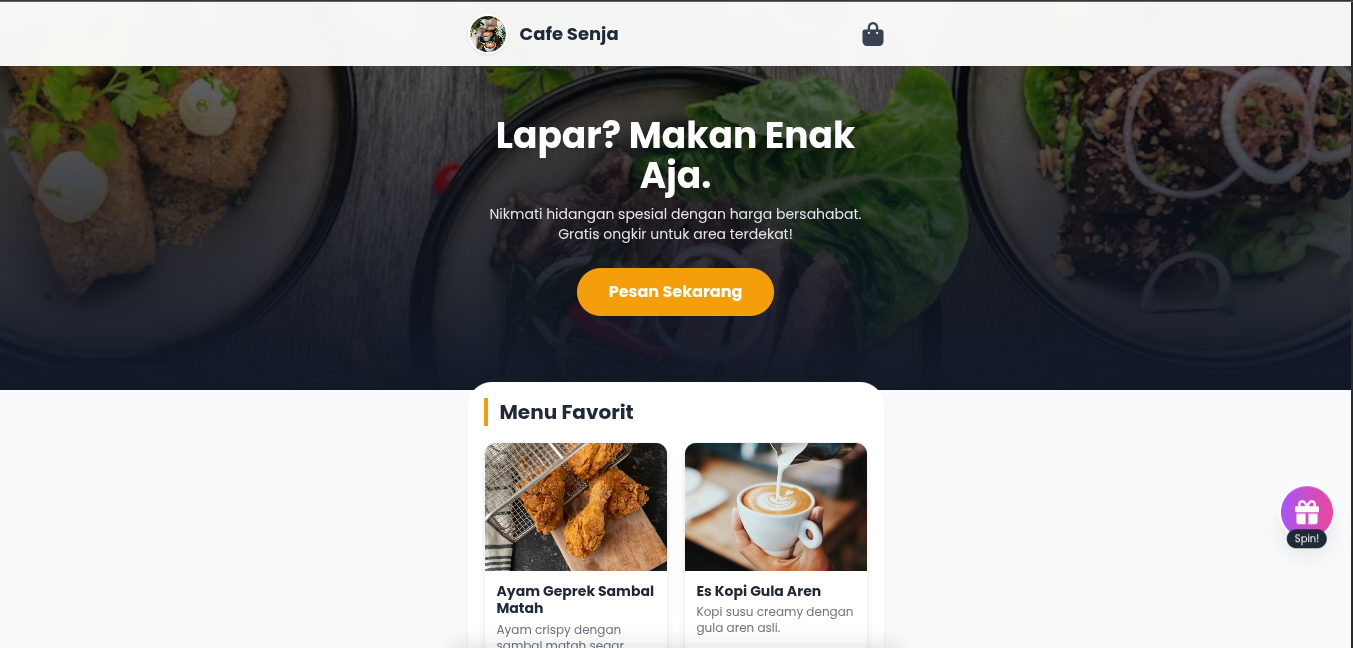Select the Es Kopi Gula Aren title

[759, 591]
